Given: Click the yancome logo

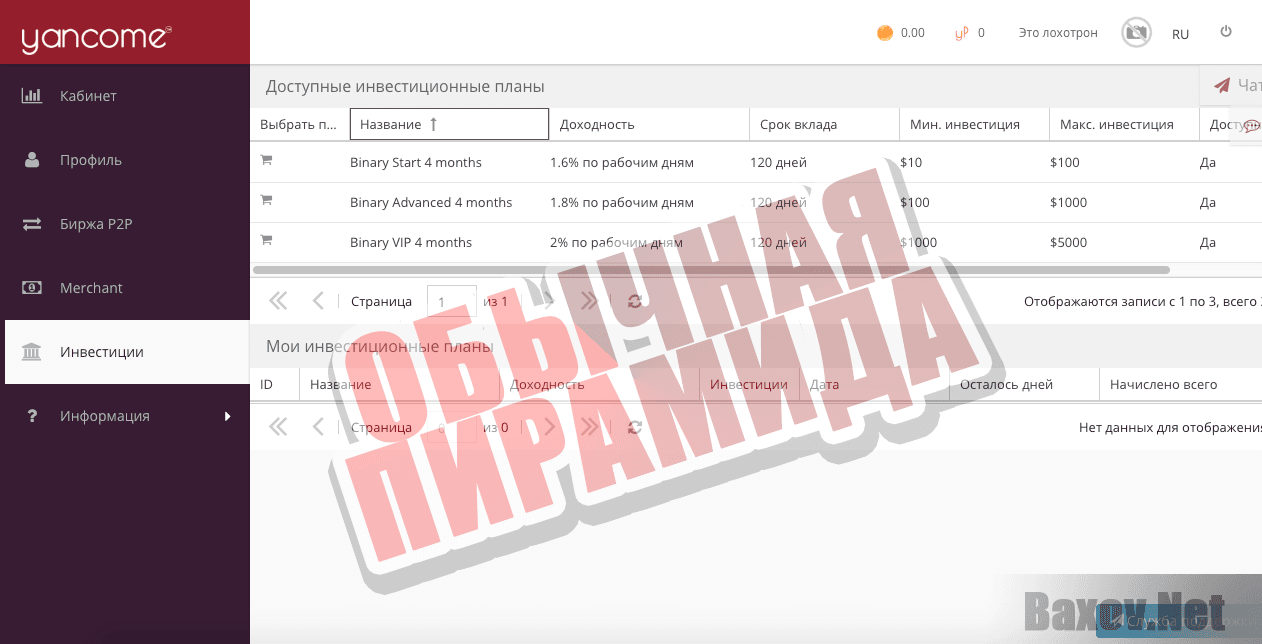Looking at the screenshot, I should click(x=96, y=37).
